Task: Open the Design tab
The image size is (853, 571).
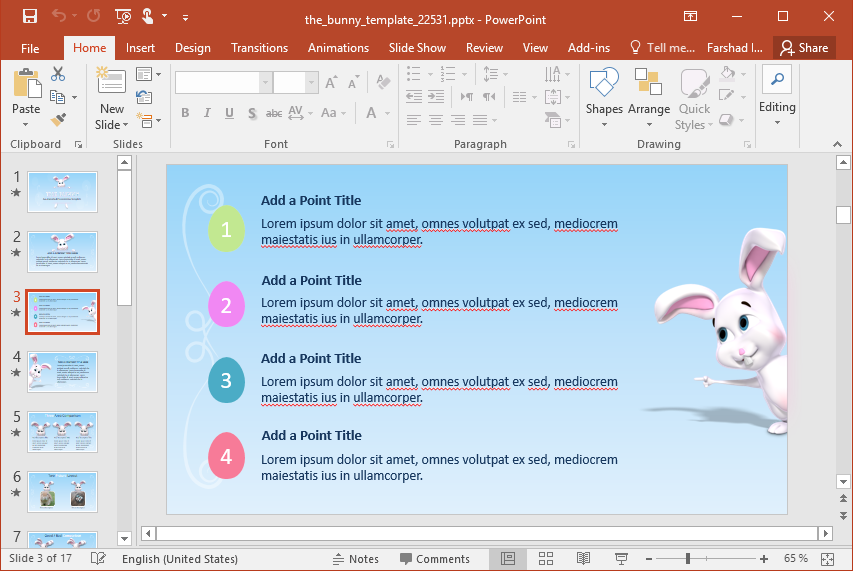Action: (192, 48)
